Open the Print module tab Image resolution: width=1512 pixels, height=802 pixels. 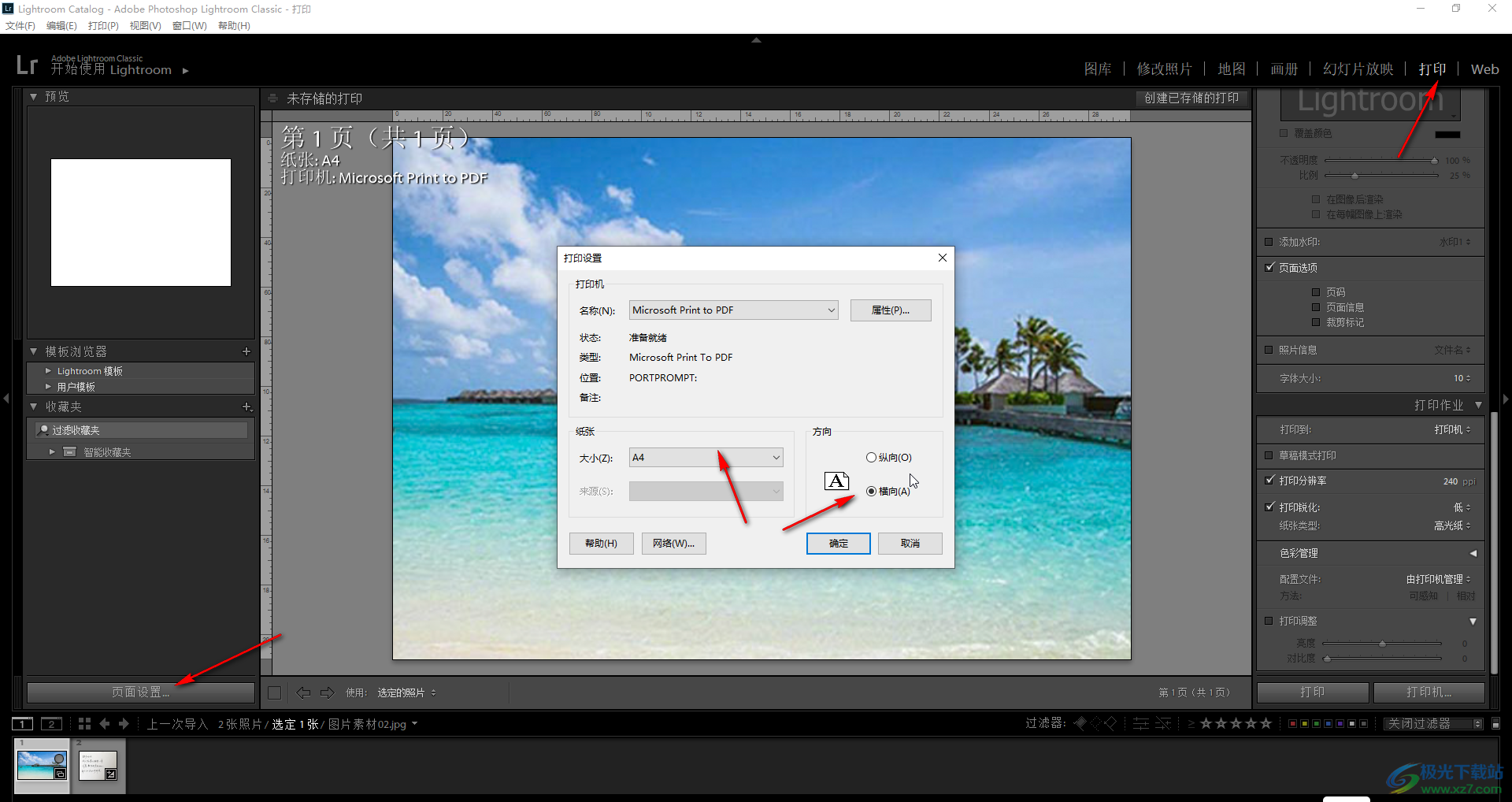tap(1432, 69)
